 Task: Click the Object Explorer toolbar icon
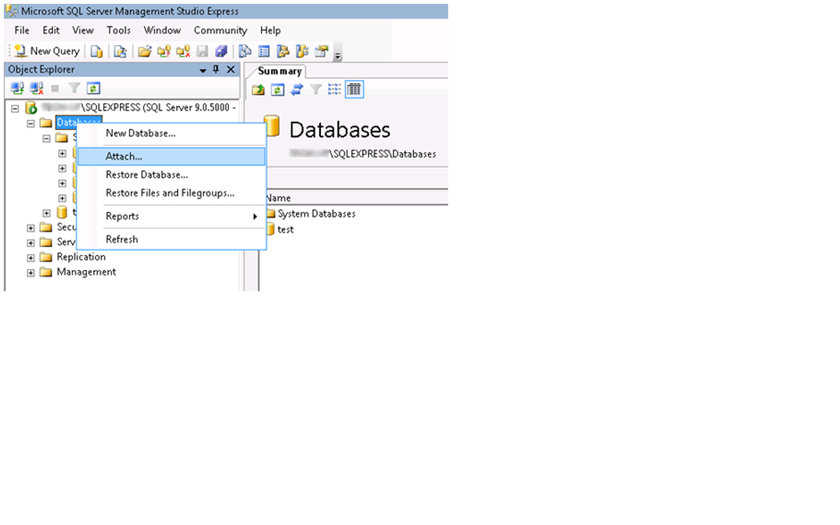pyautogui.click(x=283, y=51)
